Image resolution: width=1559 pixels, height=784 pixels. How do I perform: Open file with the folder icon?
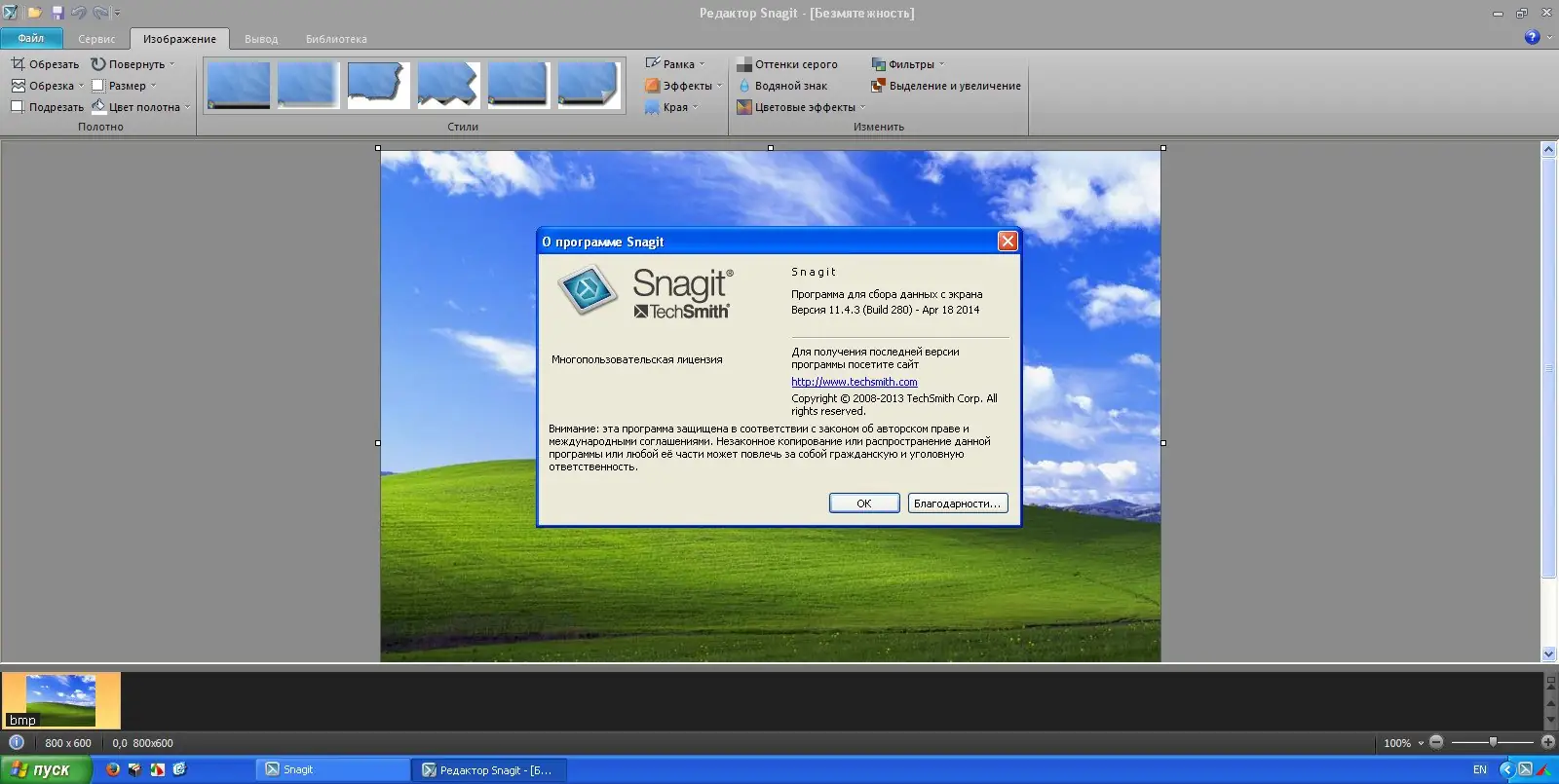[x=34, y=13]
